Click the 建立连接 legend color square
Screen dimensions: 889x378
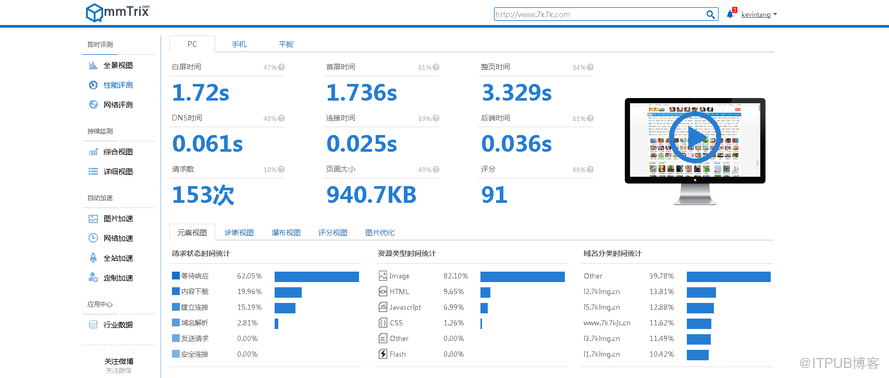176,307
